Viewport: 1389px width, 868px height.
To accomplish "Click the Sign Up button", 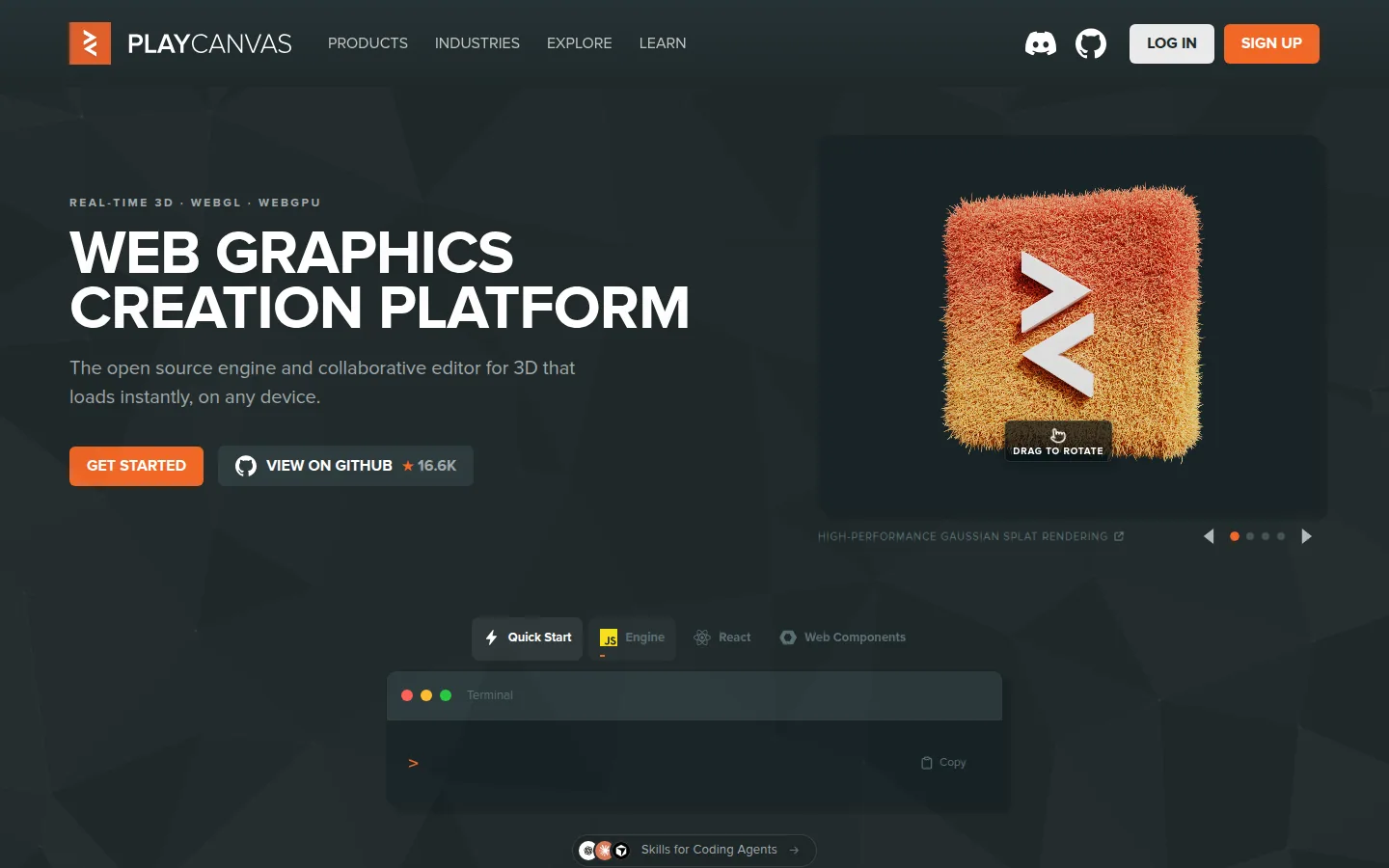I will [1271, 43].
